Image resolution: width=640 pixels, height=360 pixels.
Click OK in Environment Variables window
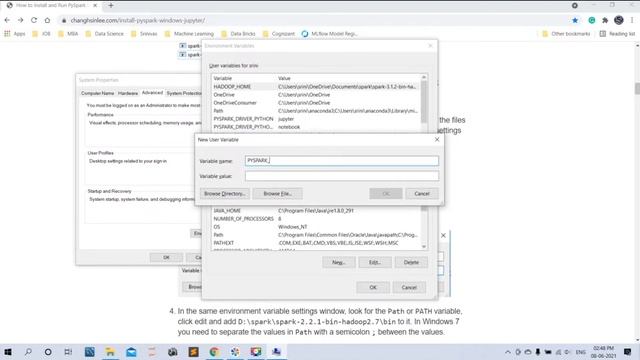coord(373,287)
